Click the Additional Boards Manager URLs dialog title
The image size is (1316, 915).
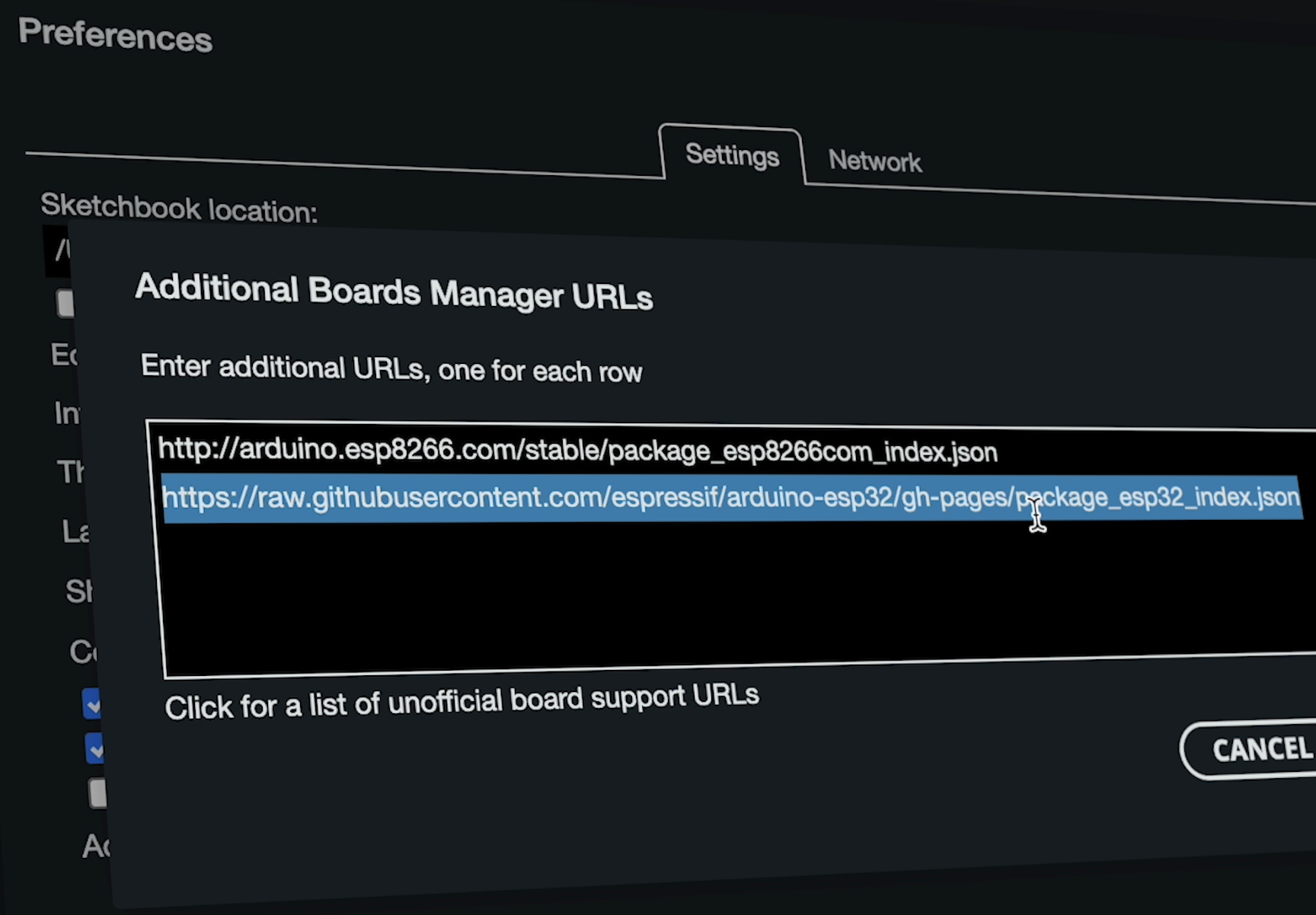coord(394,292)
